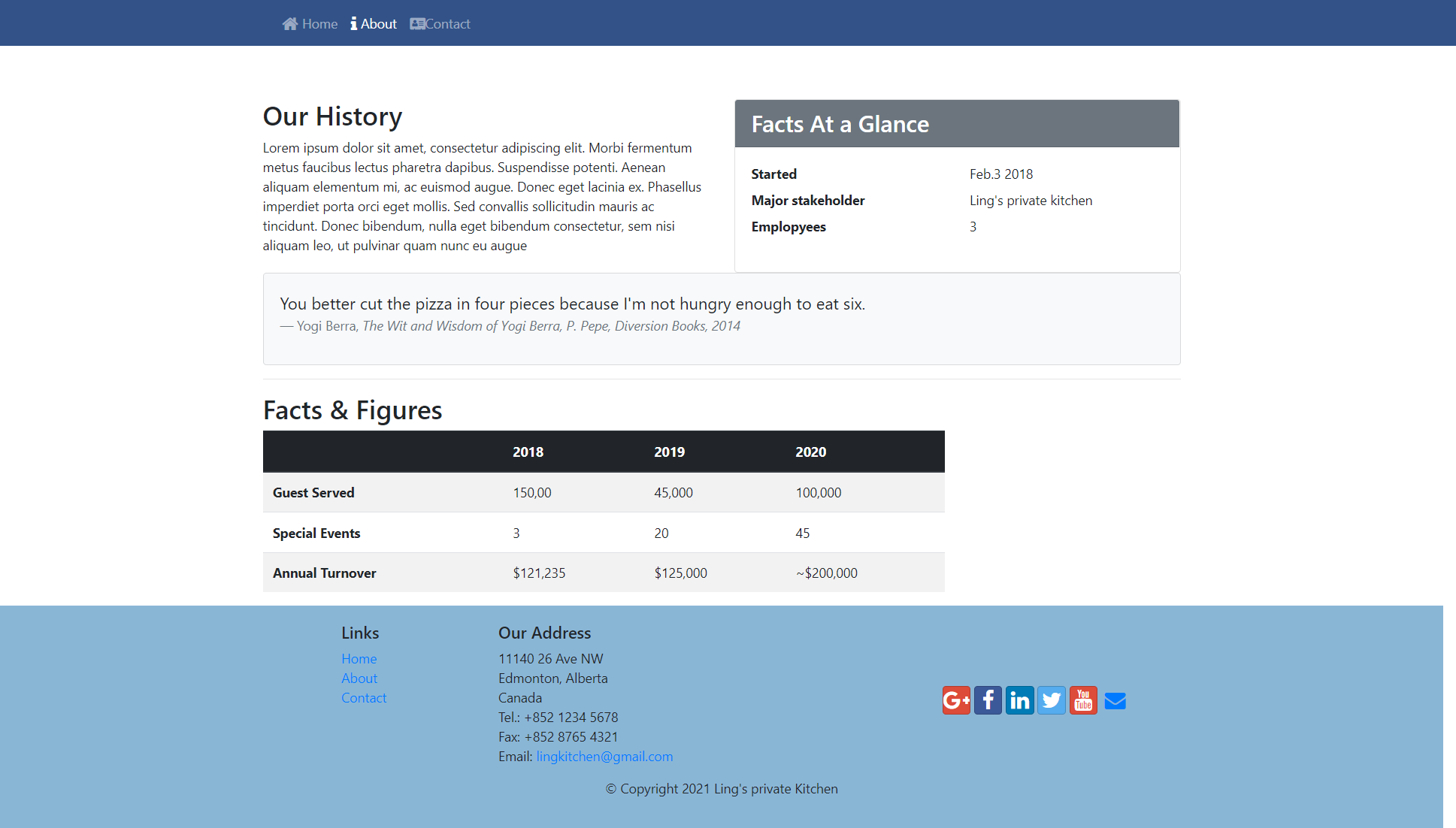
Task: Click the Facts At a Glance panel header
Action: click(x=840, y=124)
